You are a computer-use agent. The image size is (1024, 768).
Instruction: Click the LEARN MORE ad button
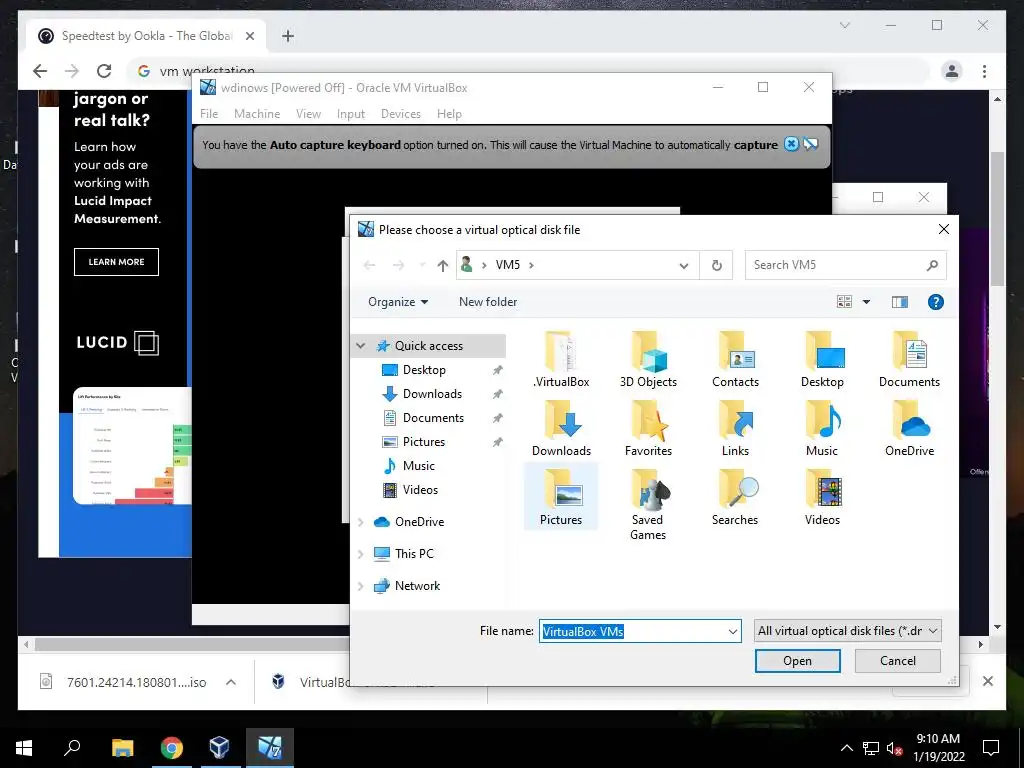[116, 262]
